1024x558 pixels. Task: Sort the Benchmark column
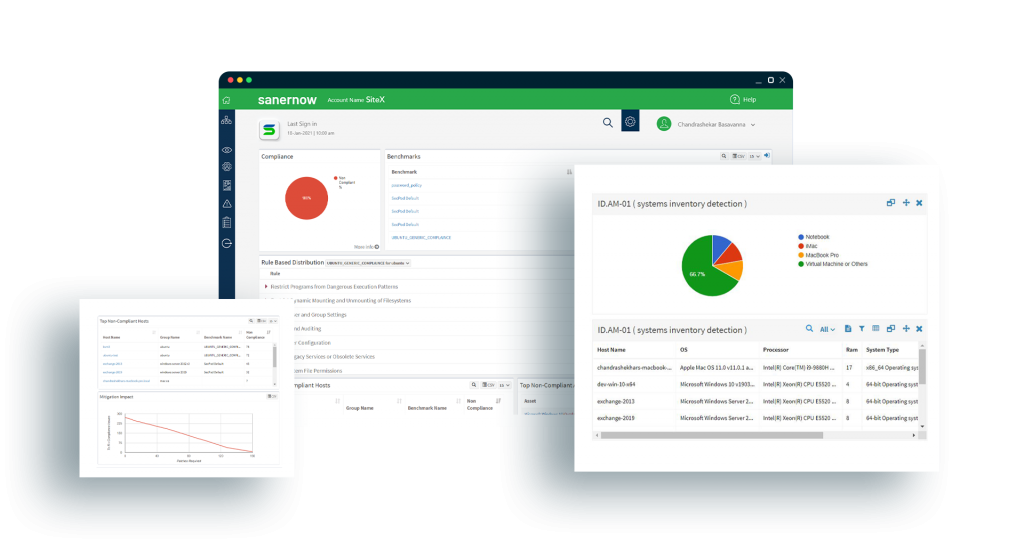click(569, 172)
